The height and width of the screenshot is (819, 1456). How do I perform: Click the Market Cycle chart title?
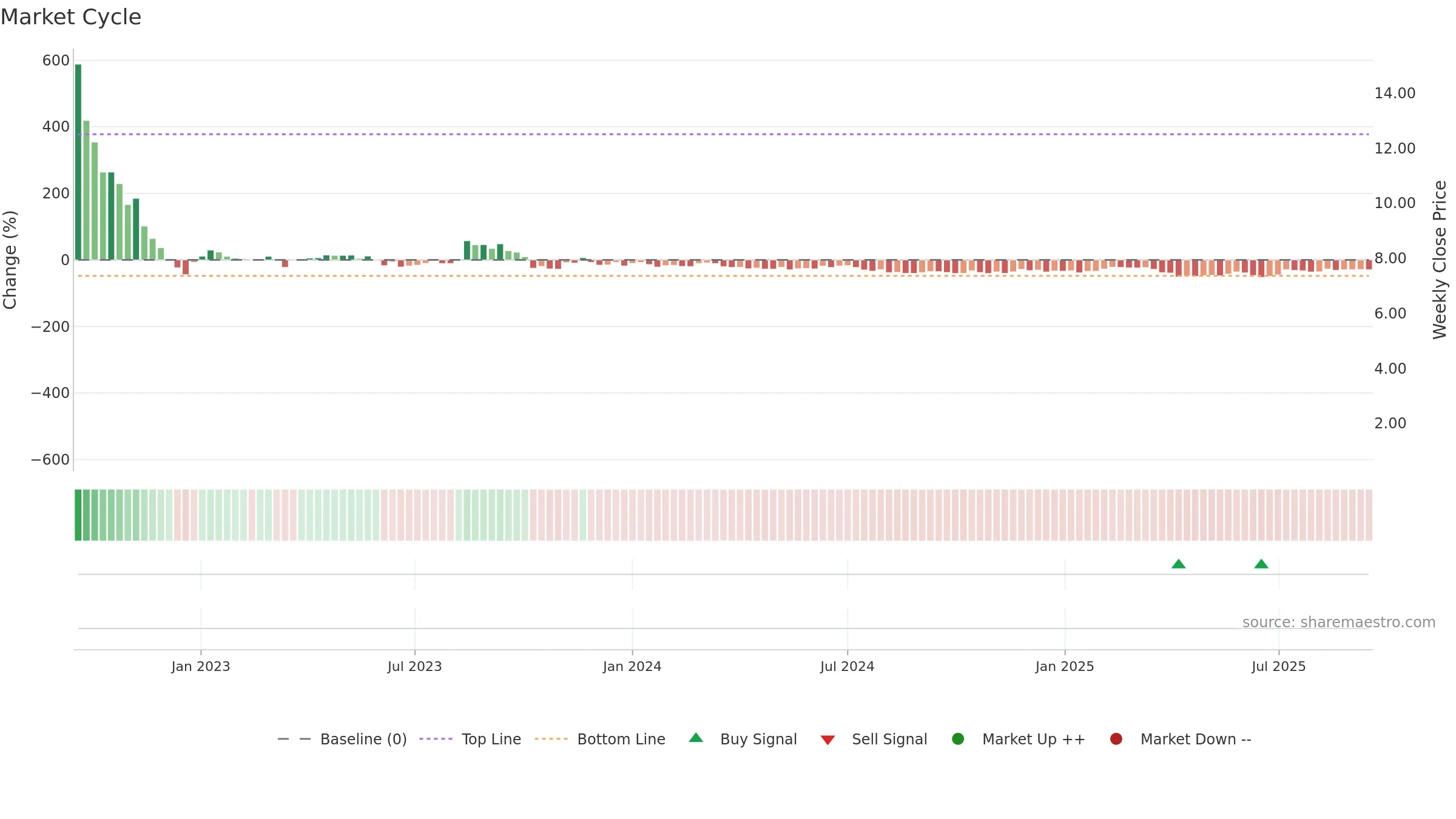tap(71, 17)
